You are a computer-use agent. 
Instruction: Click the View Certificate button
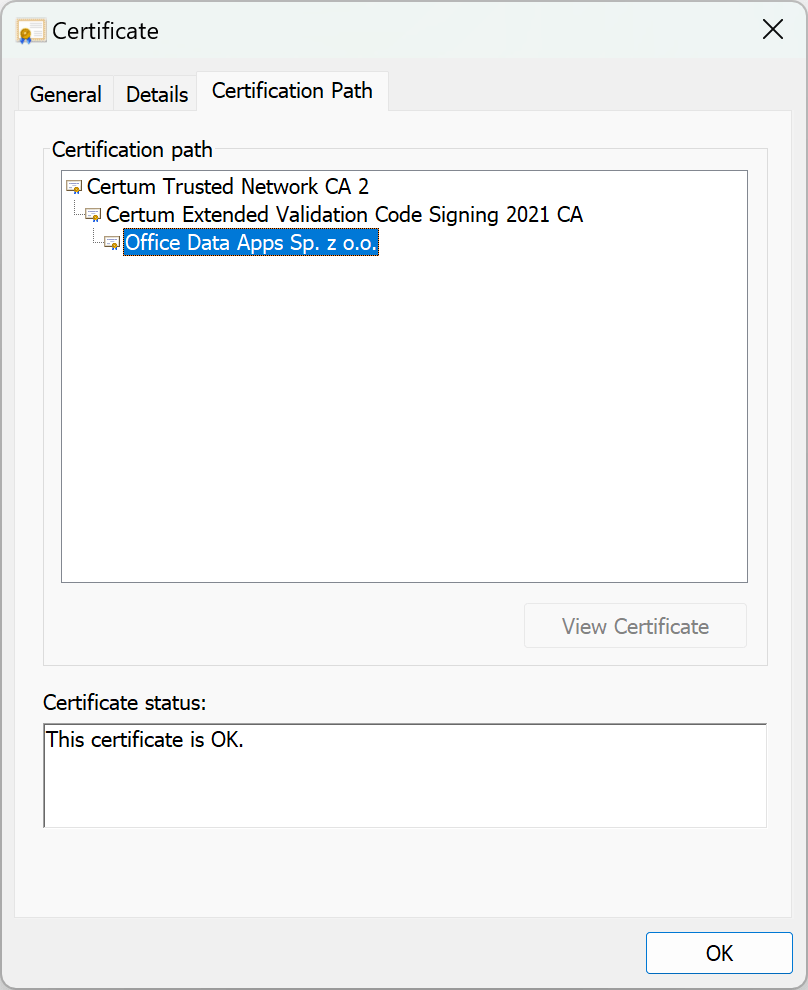pyautogui.click(x=635, y=625)
